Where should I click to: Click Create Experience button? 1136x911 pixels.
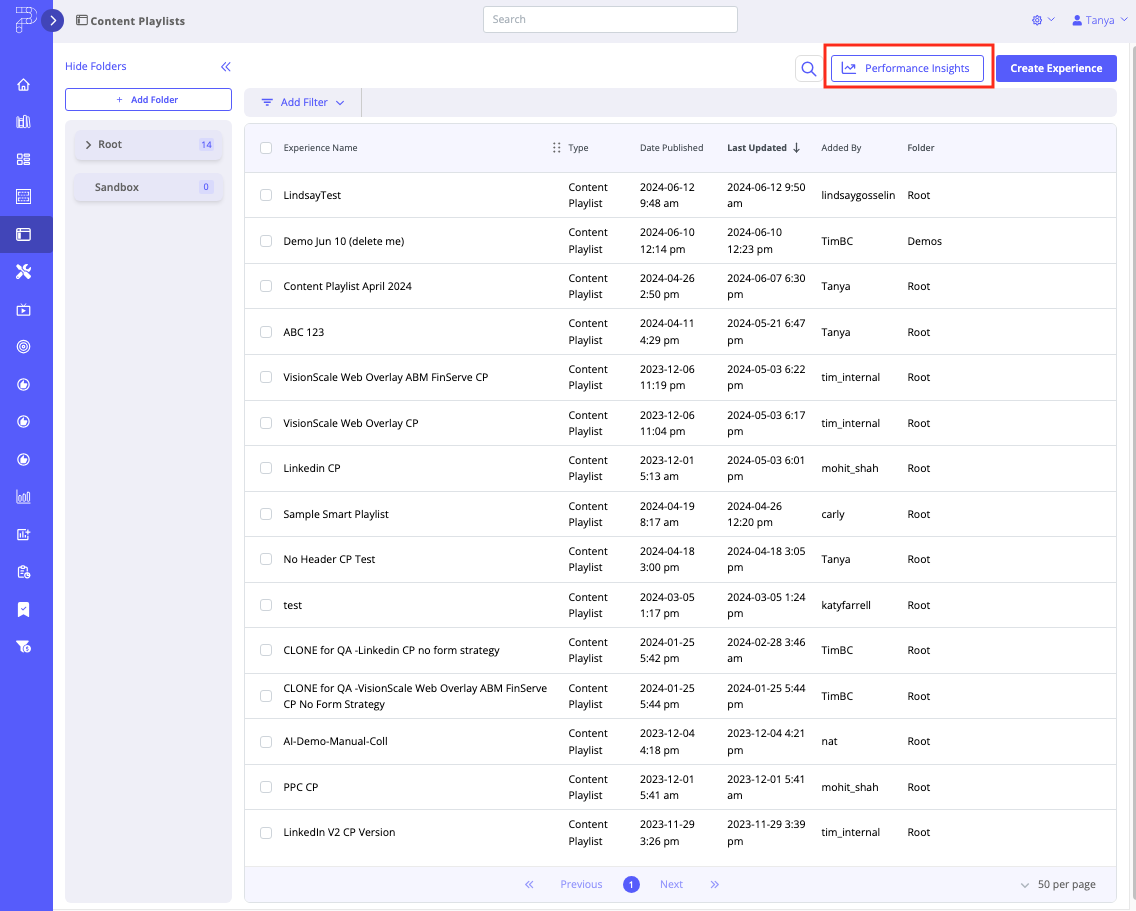pos(1056,69)
